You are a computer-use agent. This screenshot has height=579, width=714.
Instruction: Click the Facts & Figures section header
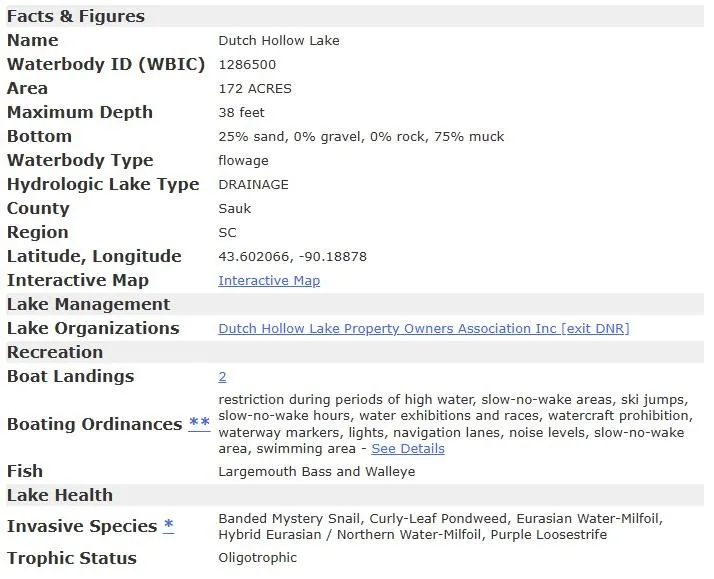click(76, 16)
